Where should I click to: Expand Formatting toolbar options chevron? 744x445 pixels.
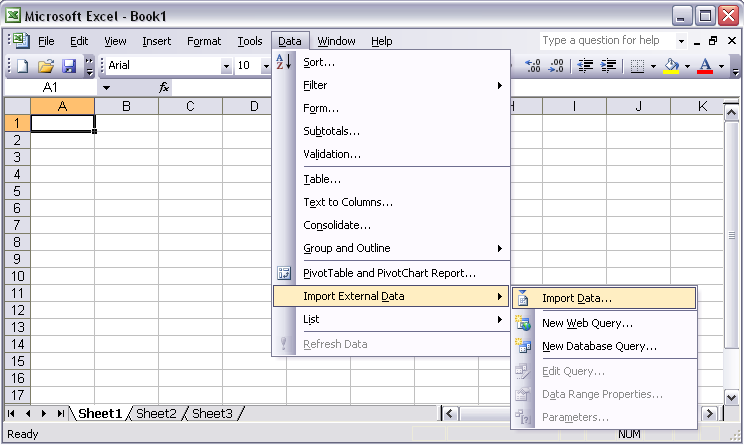(x=735, y=66)
